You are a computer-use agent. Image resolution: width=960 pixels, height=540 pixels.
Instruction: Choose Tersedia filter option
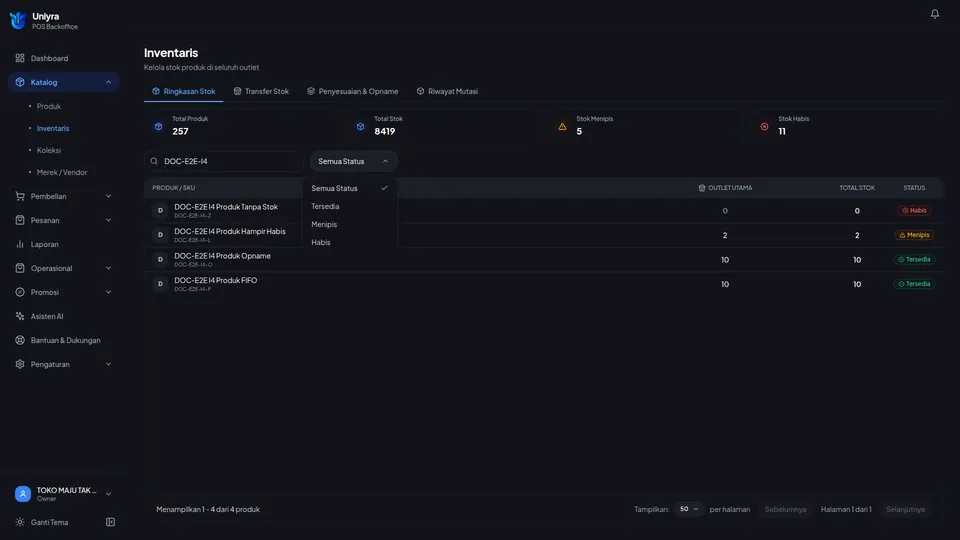point(349,206)
